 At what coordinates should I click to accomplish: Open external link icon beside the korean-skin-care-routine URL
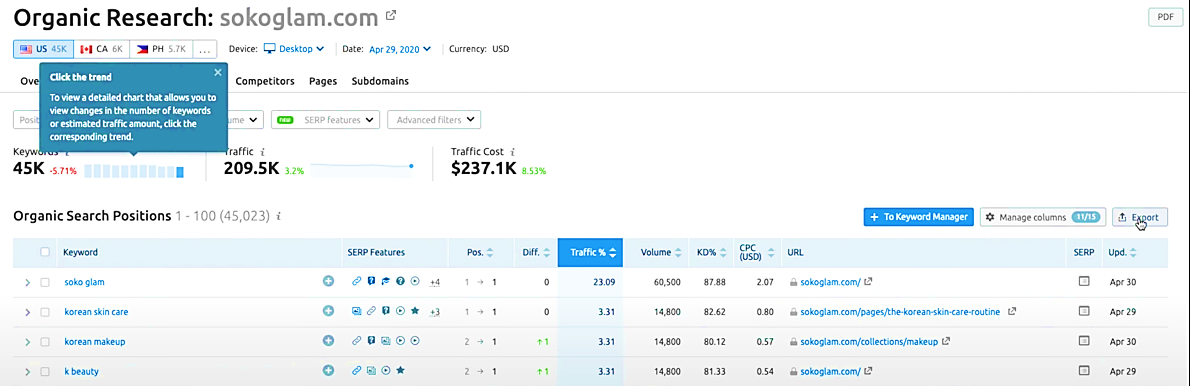coord(1012,311)
